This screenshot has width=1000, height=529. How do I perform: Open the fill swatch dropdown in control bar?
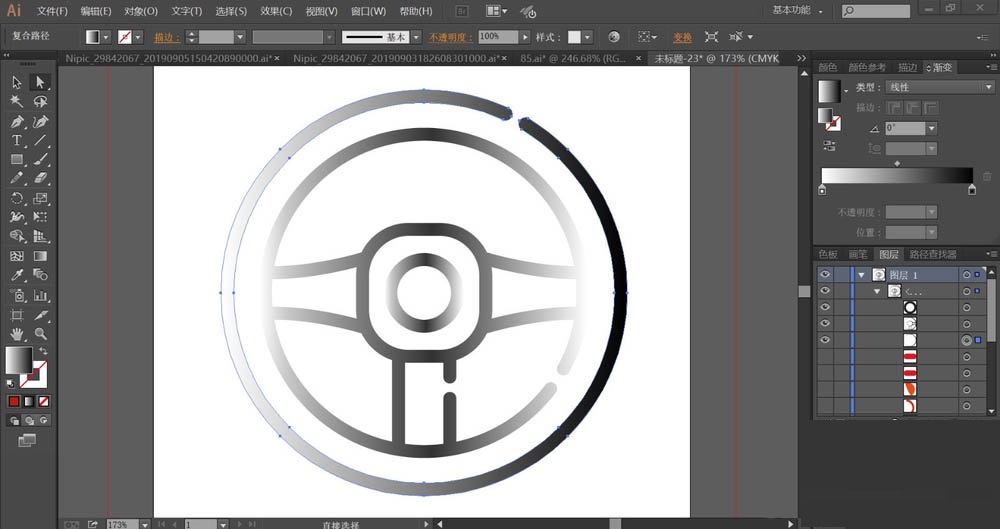tap(106, 38)
